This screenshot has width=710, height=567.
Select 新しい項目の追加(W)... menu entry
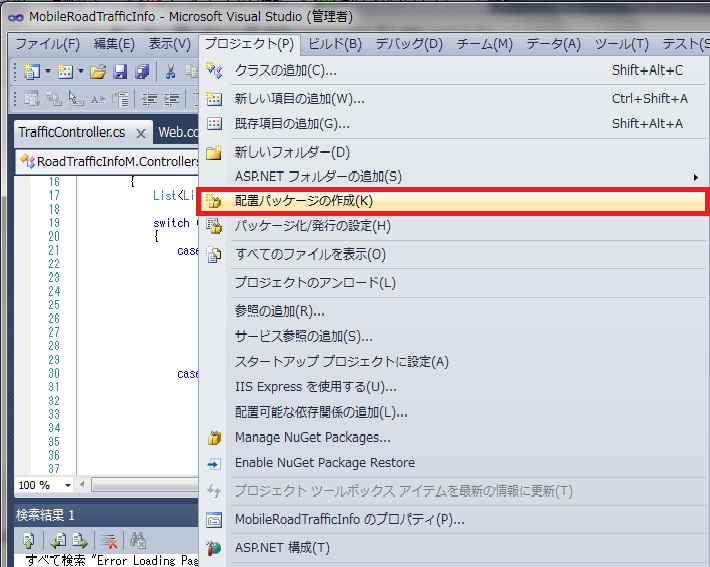coord(453,99)
